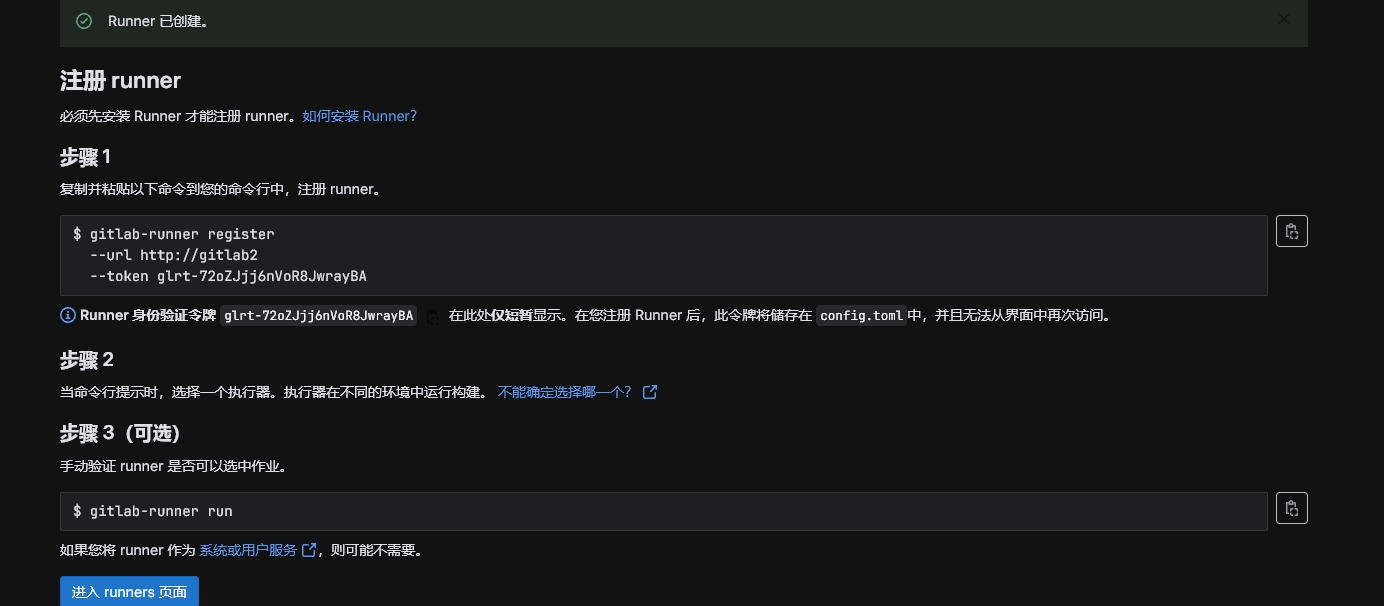This screenshot has width=1384, height=606.
Task: Copy the gitlab-runner register command
Action: tap(1291, 231)
